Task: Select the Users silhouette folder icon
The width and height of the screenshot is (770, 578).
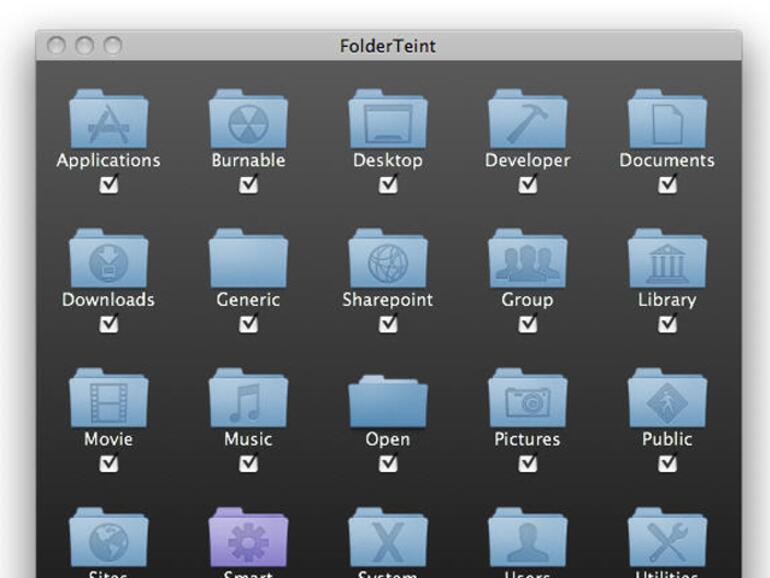Action: pyautogui.click(x=527, y=537)
